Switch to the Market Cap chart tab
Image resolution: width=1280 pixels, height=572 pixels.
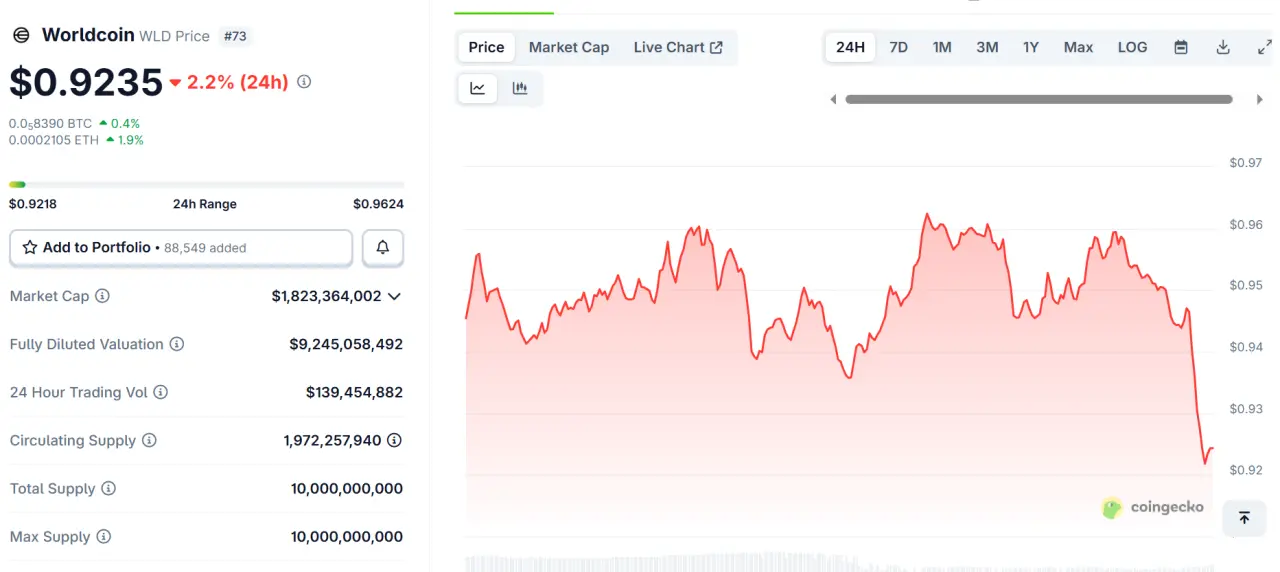click(569, 47)
